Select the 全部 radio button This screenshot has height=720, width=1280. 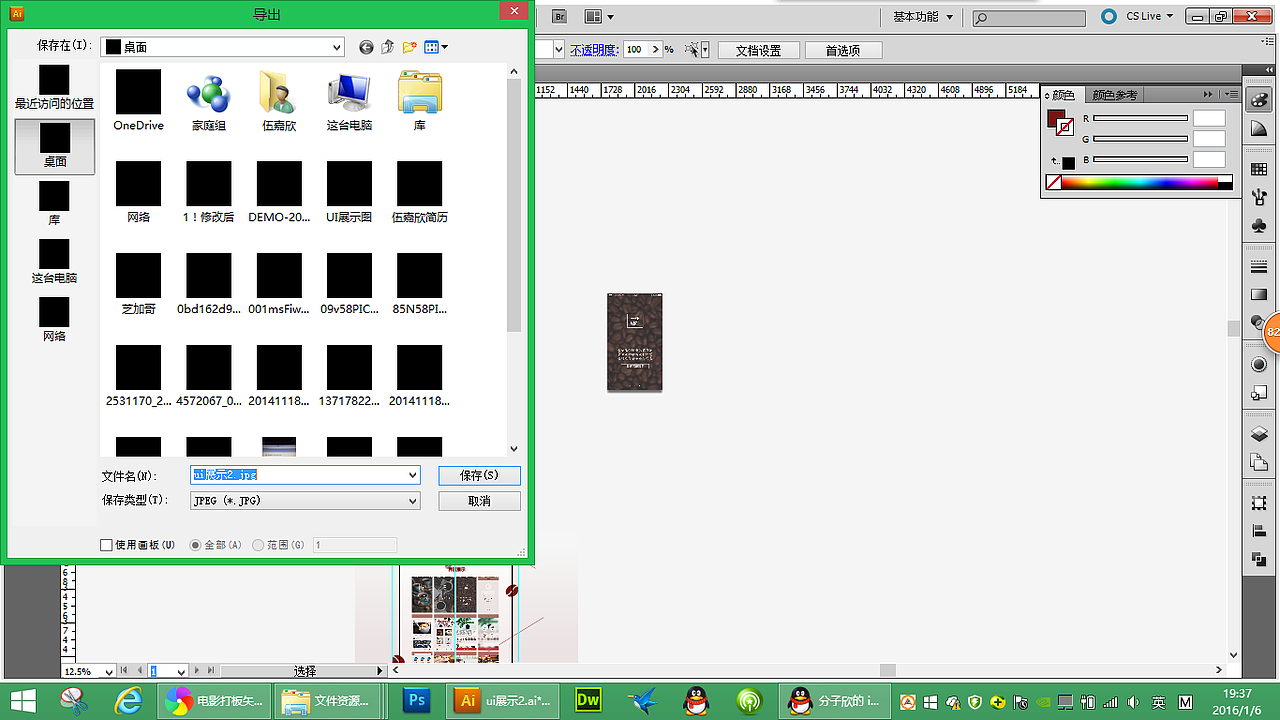196,545
